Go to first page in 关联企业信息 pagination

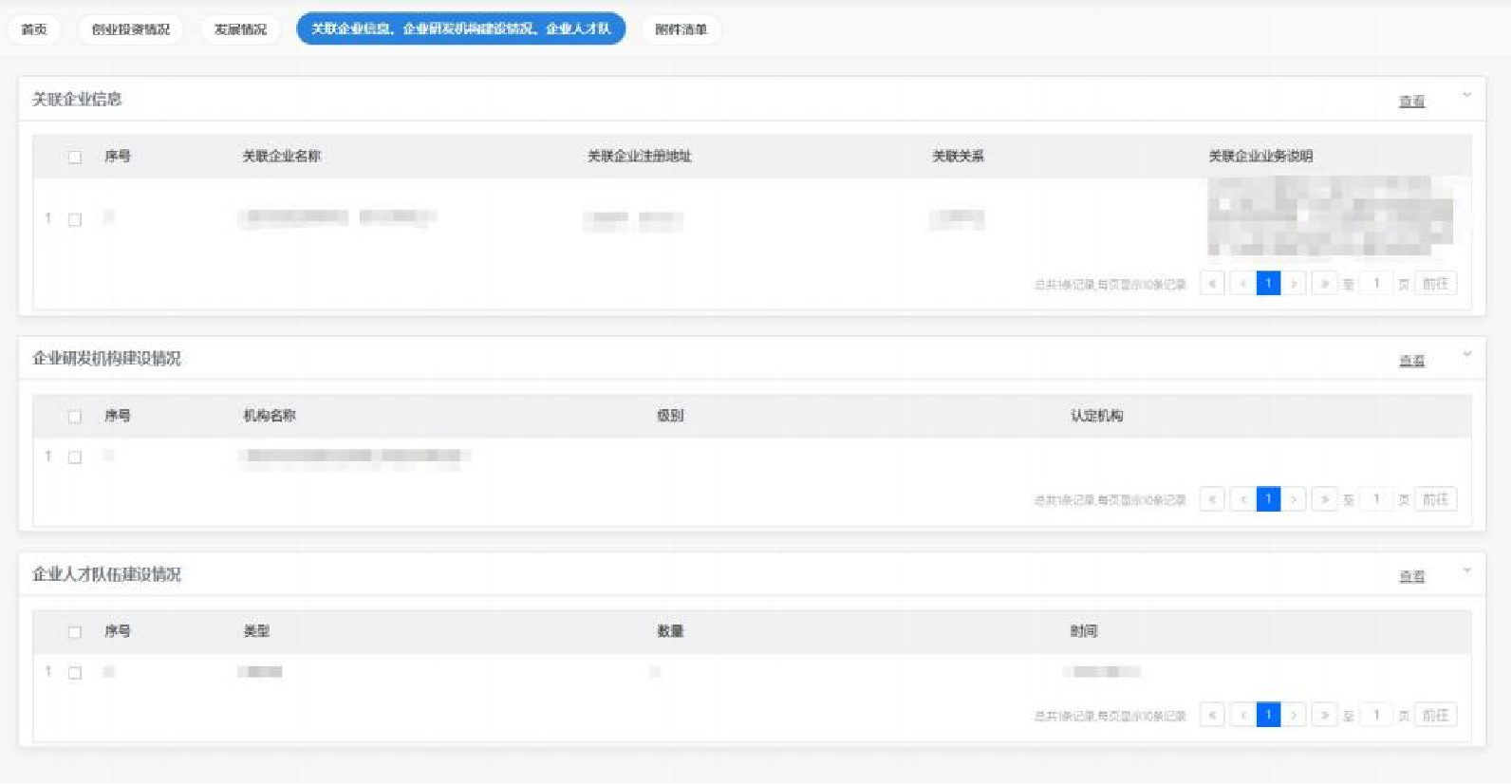pos(1212,284)
